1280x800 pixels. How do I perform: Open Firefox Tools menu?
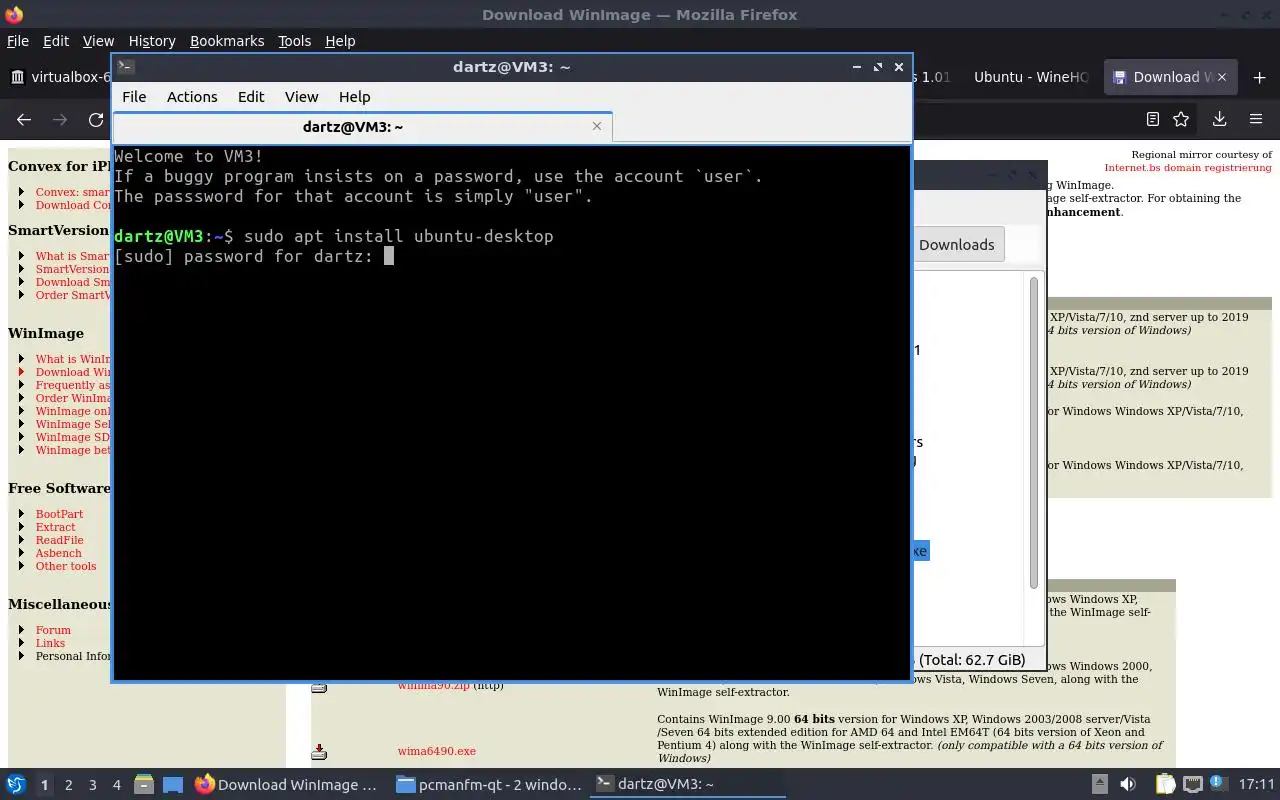[294, 41]
